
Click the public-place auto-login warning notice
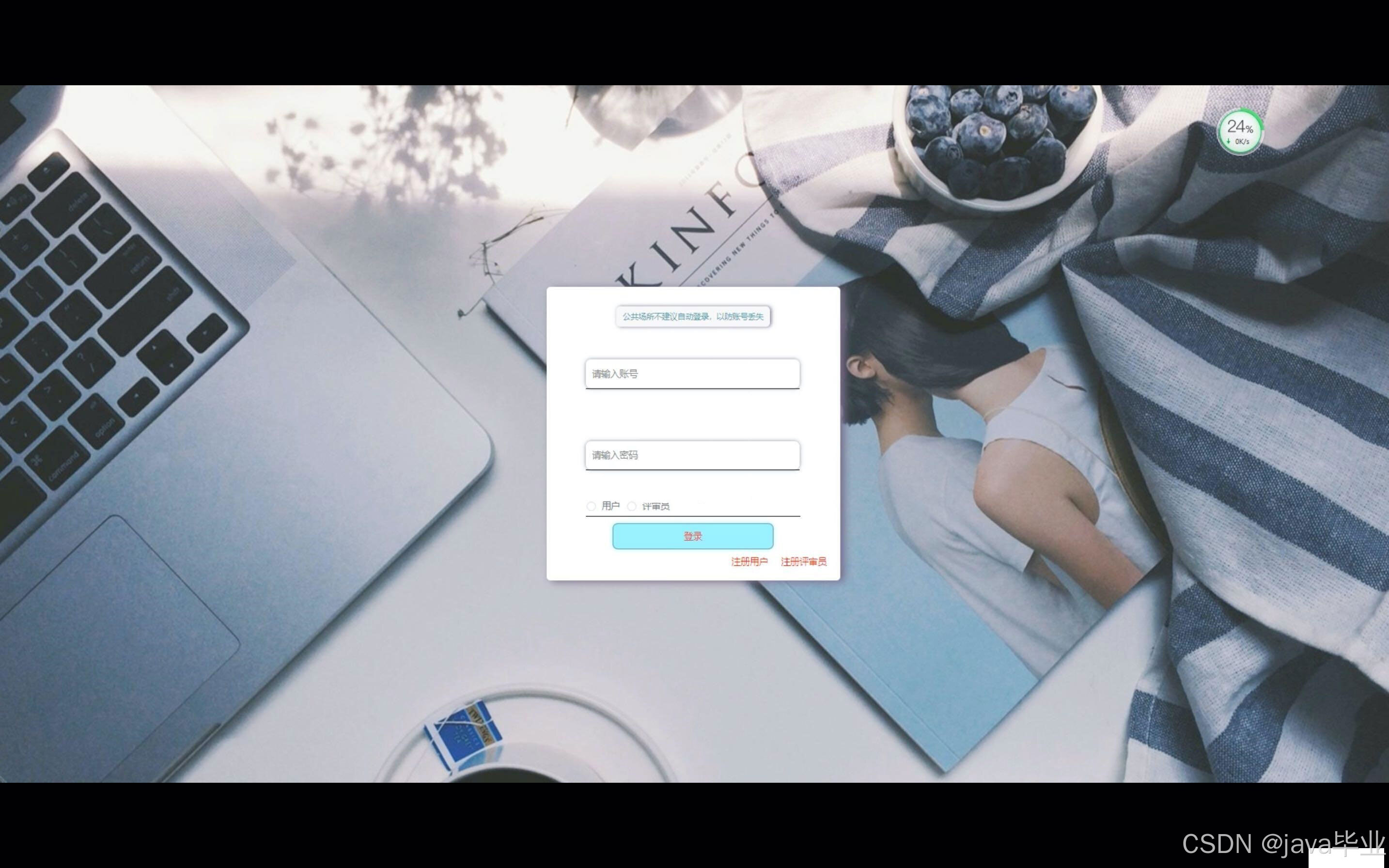(692, 316)
